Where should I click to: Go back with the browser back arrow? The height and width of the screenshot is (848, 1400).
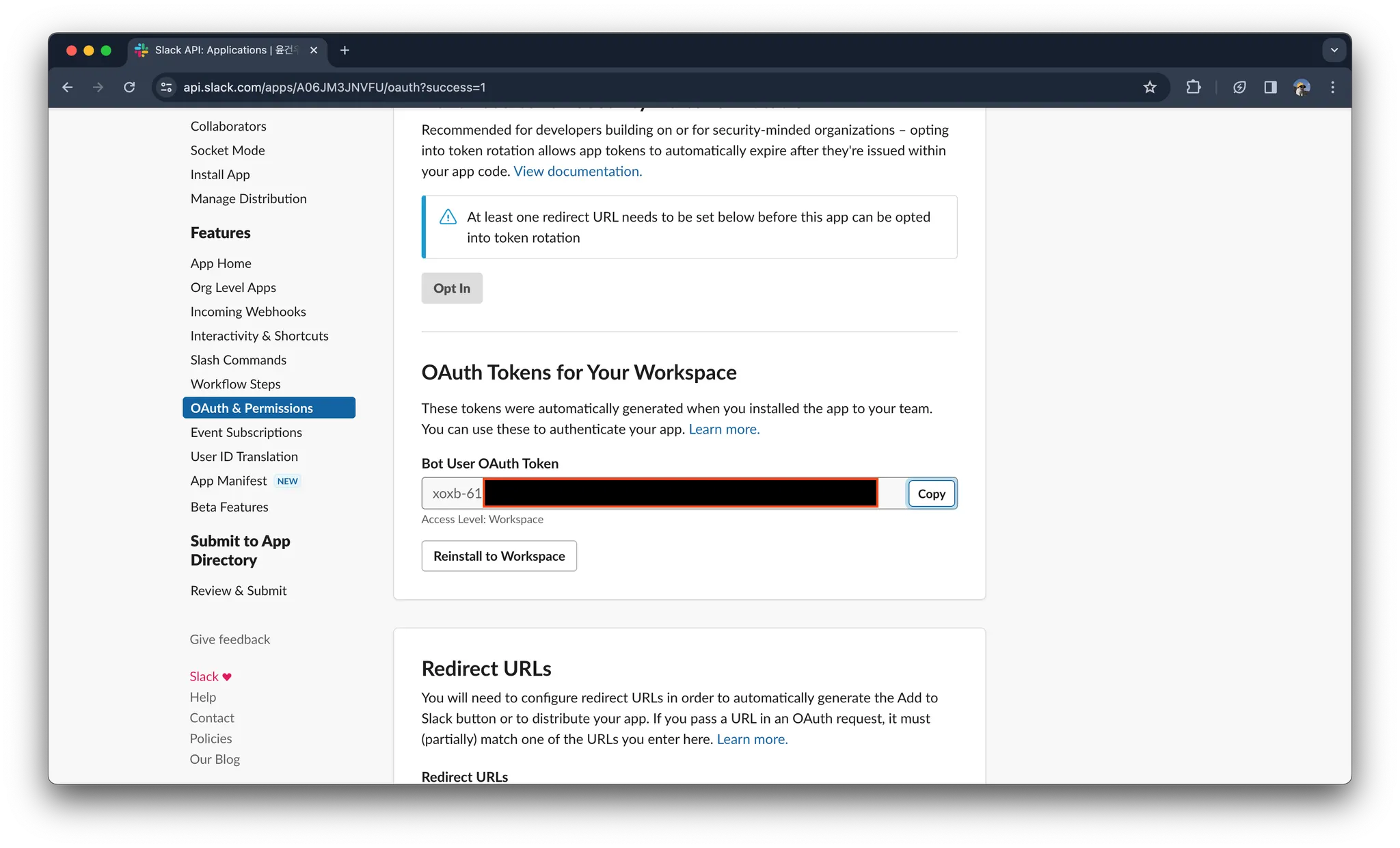[x=67, y=87]
